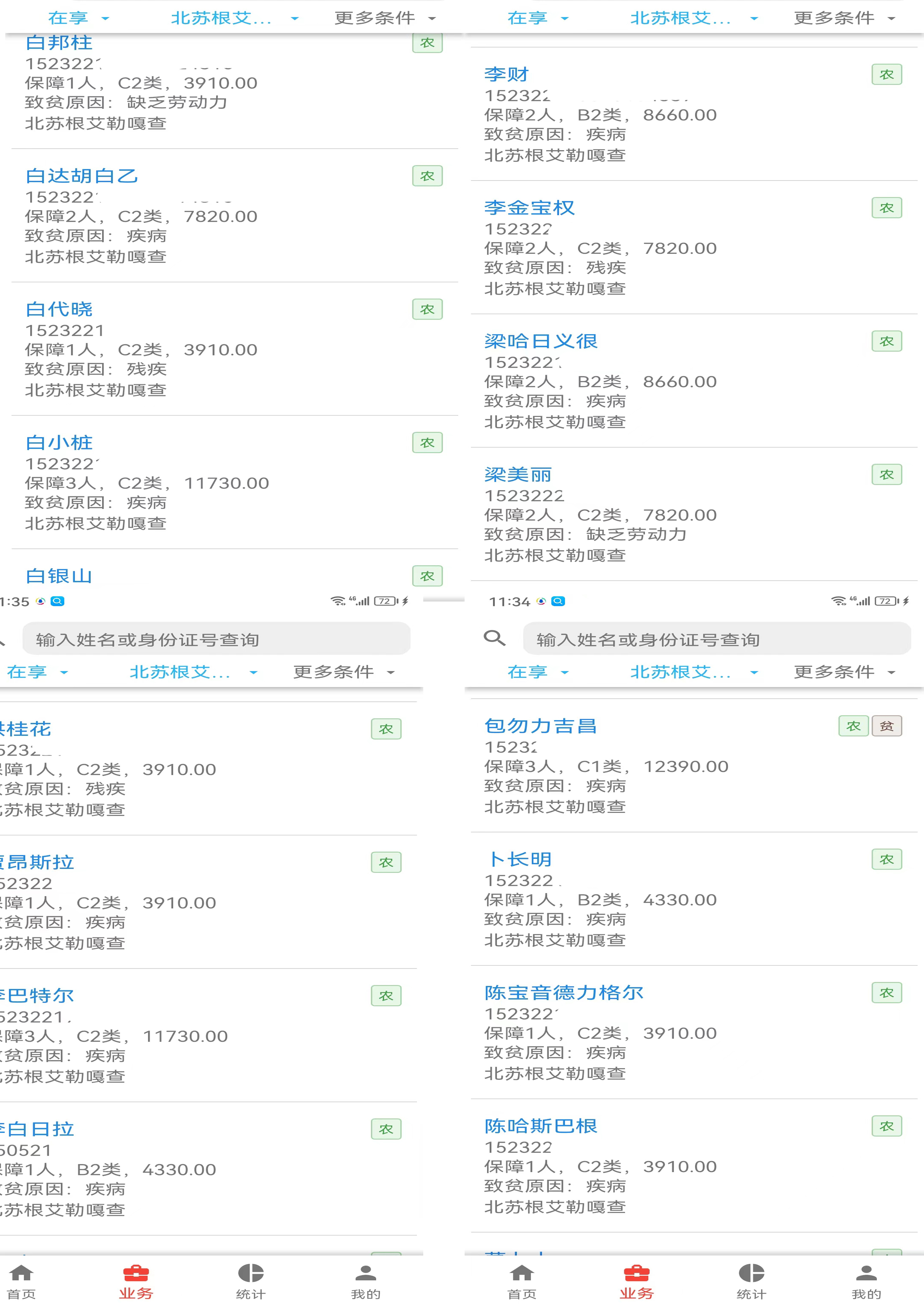Tap the 农 badge next to 桂花

point(386,729)
